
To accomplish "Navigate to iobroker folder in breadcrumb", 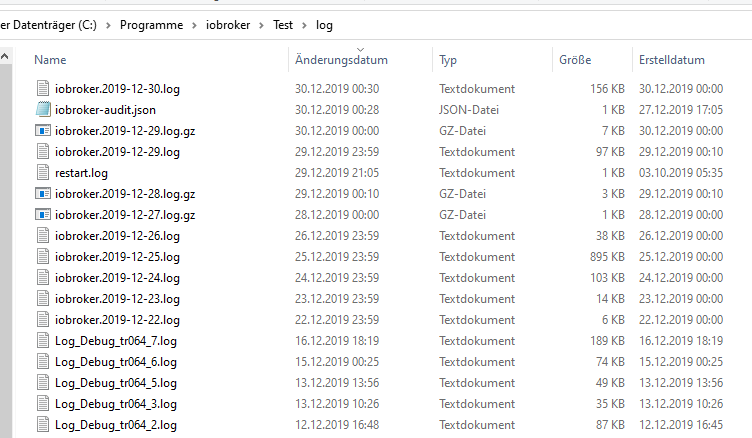I will [x=228, y=25].
